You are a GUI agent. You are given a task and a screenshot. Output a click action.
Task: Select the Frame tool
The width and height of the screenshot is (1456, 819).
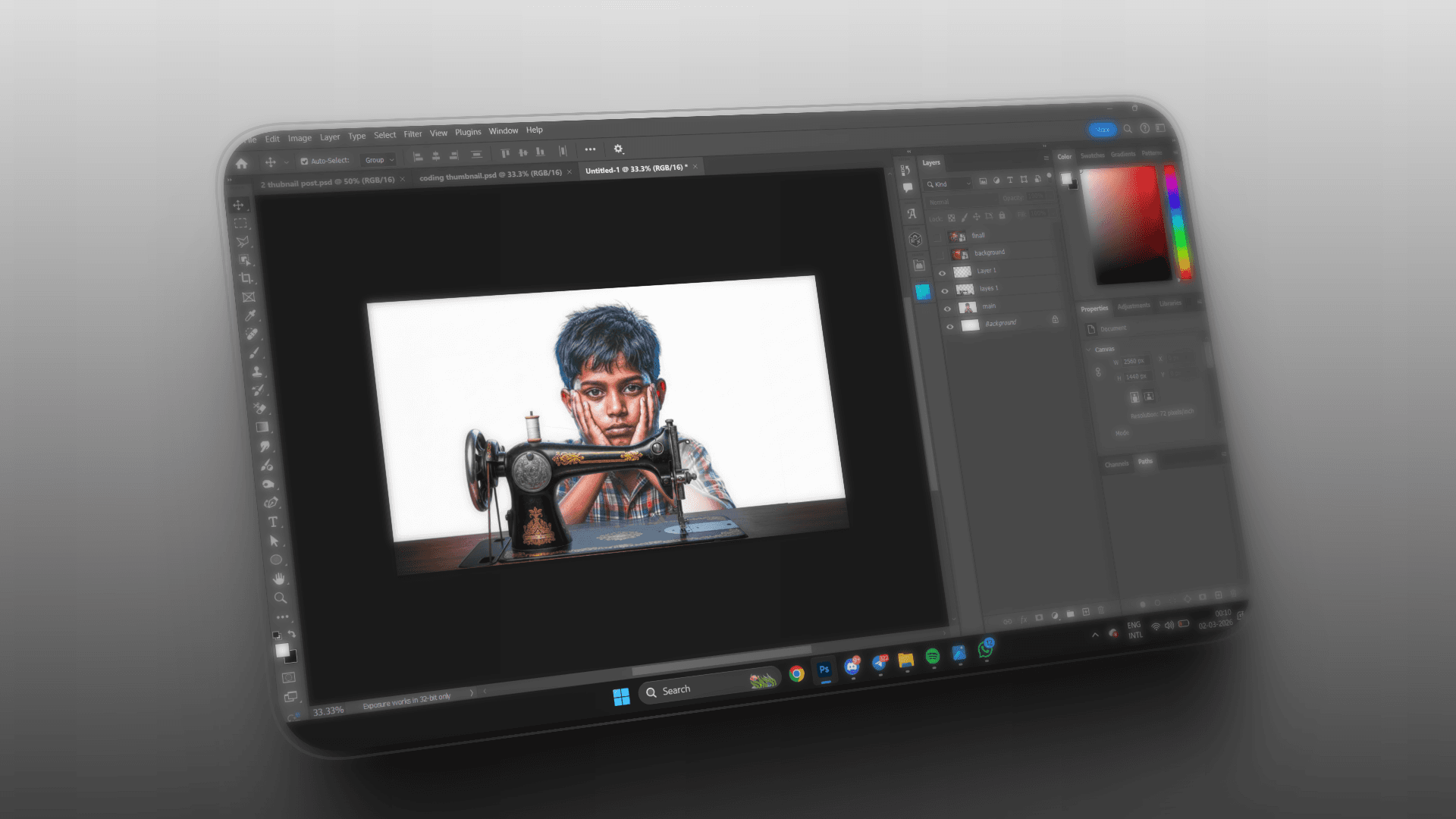pos(249,297)
